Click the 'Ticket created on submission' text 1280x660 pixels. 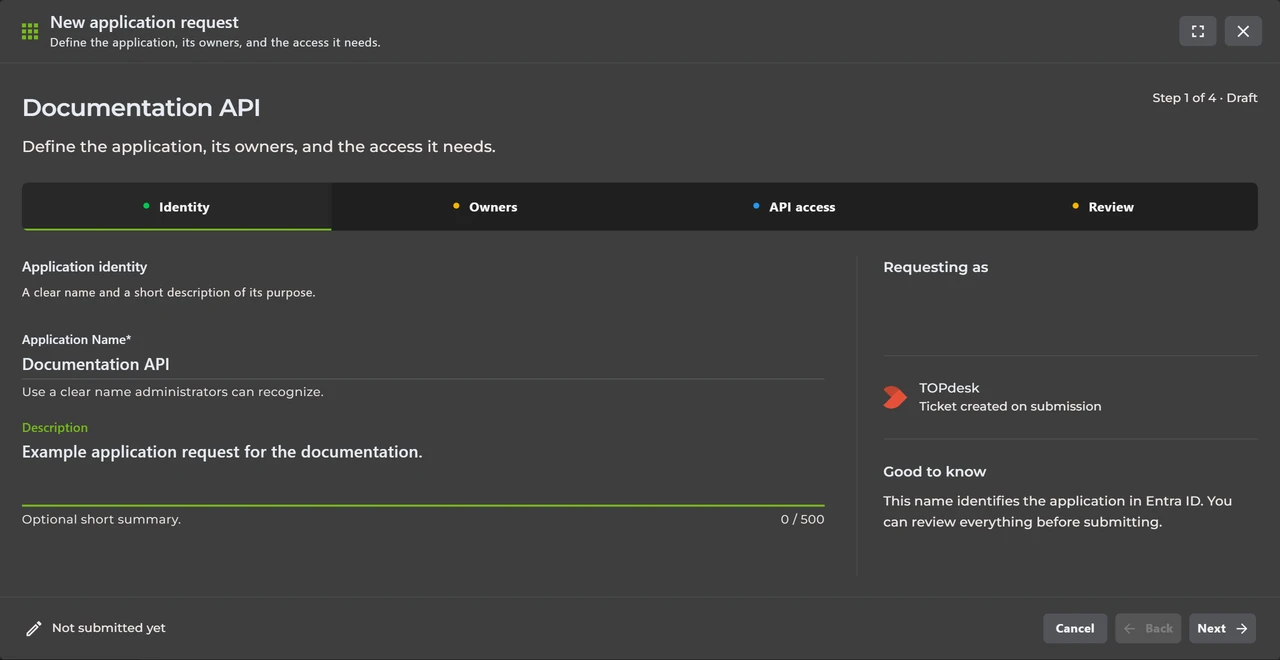click(x=1010, y=406)
